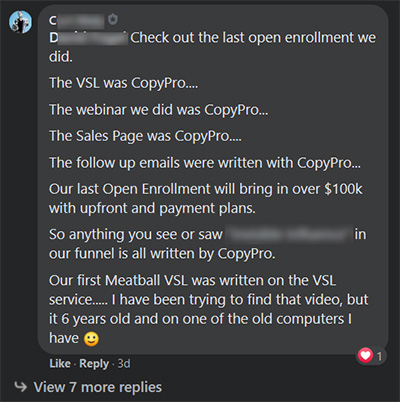Click the badge icon beside commenter name
The width and height of the screenshot is (400, 402).
pyautogui.click(x=113, y=19)
